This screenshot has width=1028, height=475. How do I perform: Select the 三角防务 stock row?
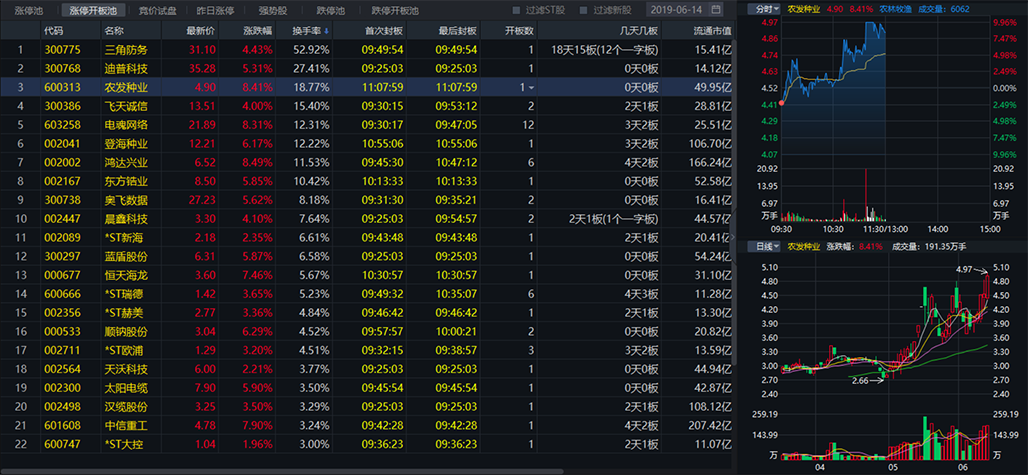366,50
